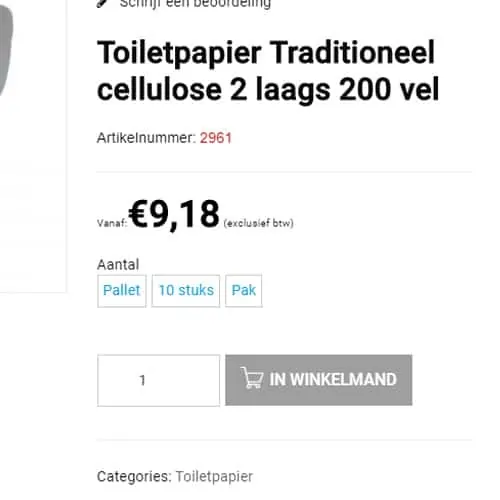Click the grey product image thumbnail
Screen dimensions: 500x500
pos(6,50)
